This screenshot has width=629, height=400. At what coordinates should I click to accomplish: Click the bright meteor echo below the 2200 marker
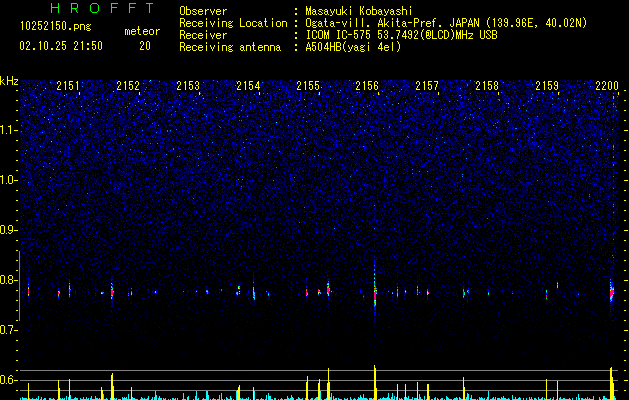tap(612, 292)
